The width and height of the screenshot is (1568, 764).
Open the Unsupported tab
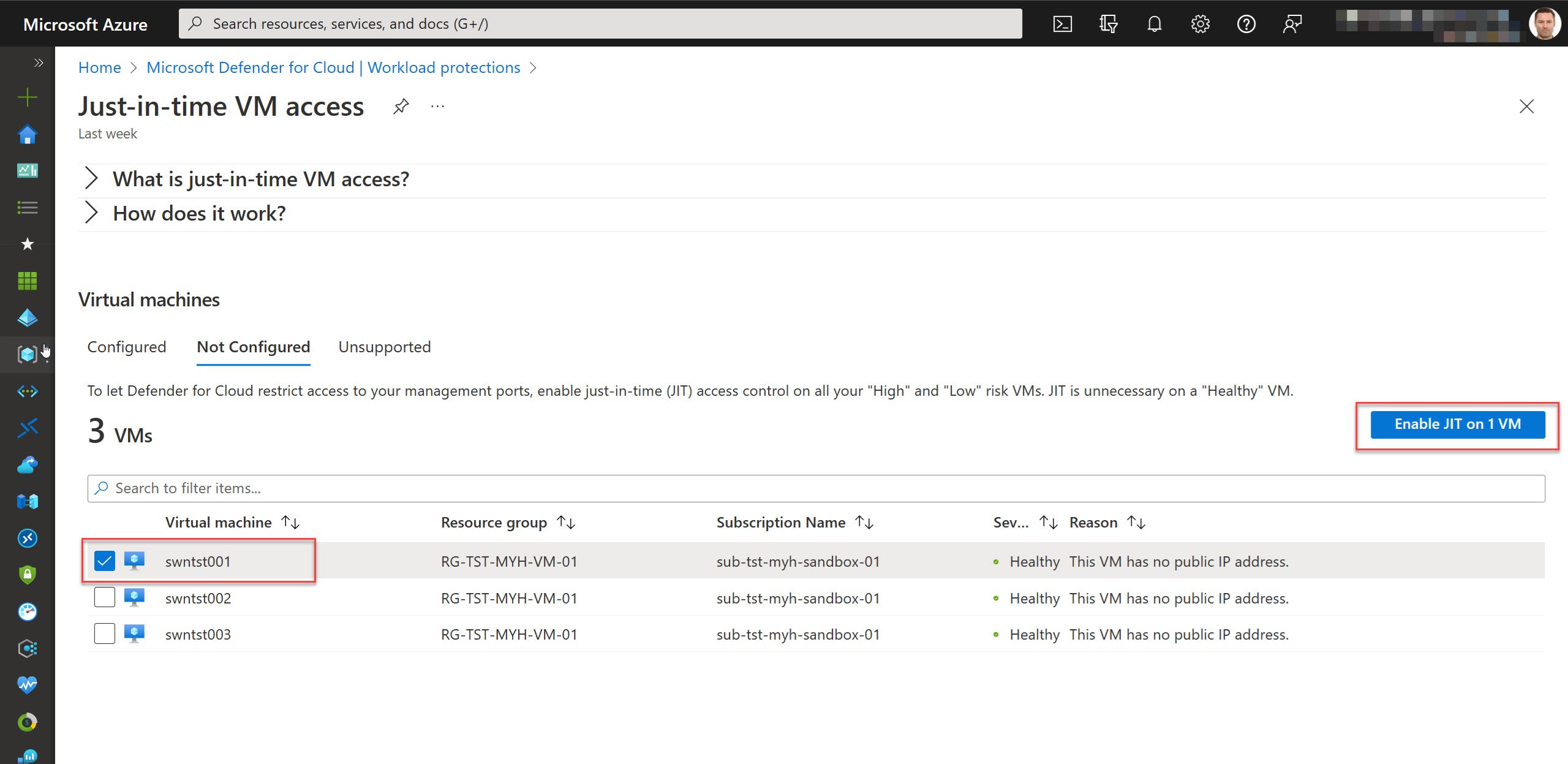[x=384, y=347]
